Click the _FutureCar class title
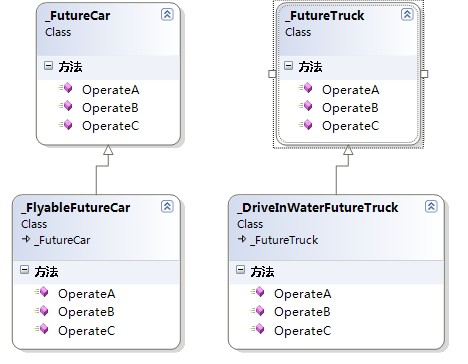Viewport: 468px width, 364px height. (x=78, y=16)
